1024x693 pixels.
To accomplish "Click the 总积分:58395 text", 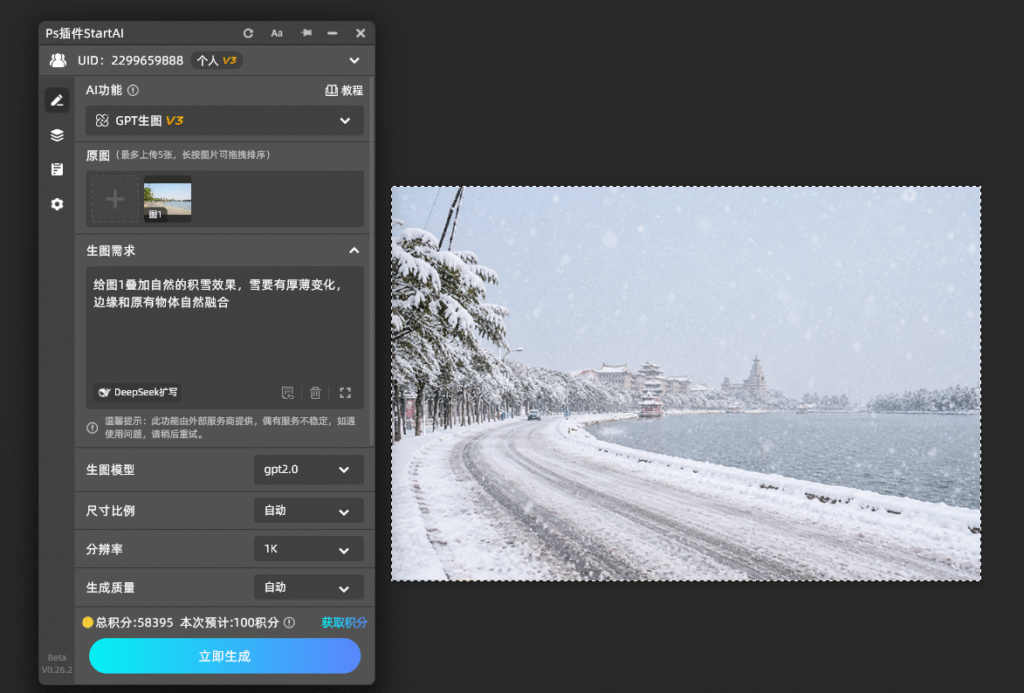I will pyautogui.click(x=135, y=622).
